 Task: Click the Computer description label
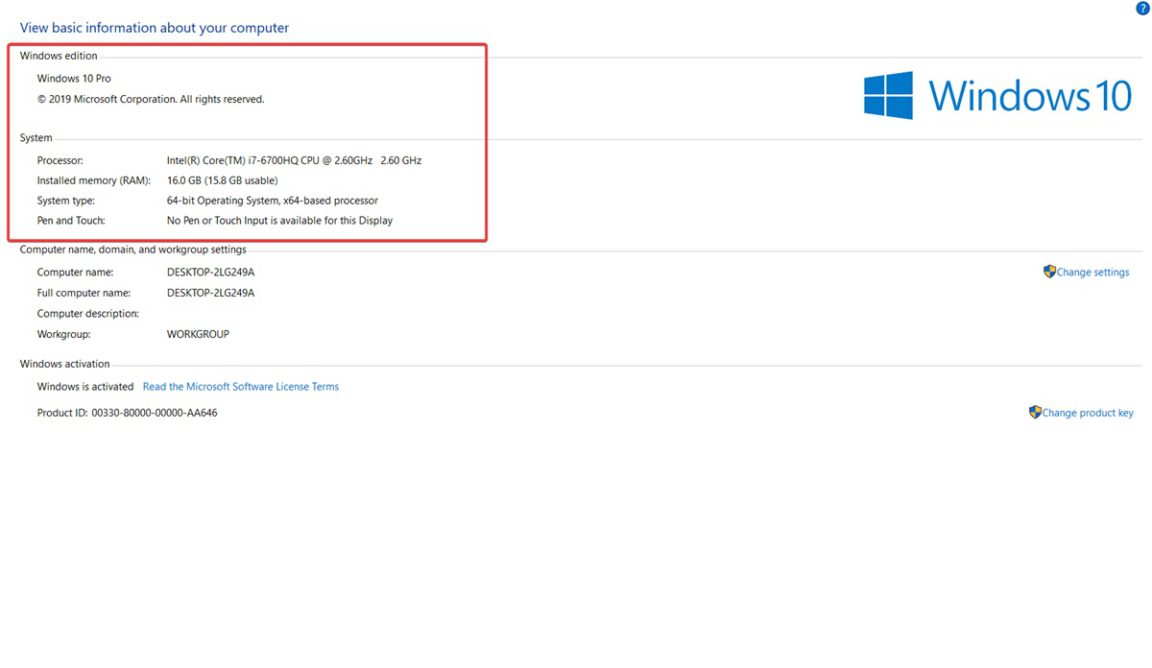87,313
